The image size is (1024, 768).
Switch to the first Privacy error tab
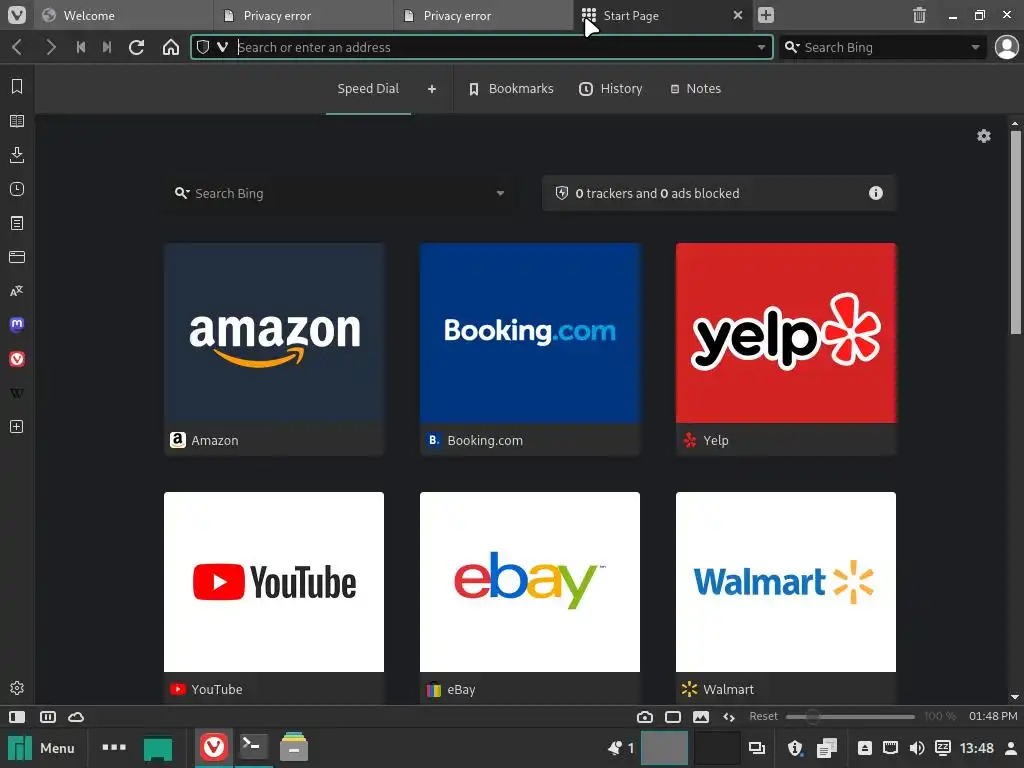(302, 16)
